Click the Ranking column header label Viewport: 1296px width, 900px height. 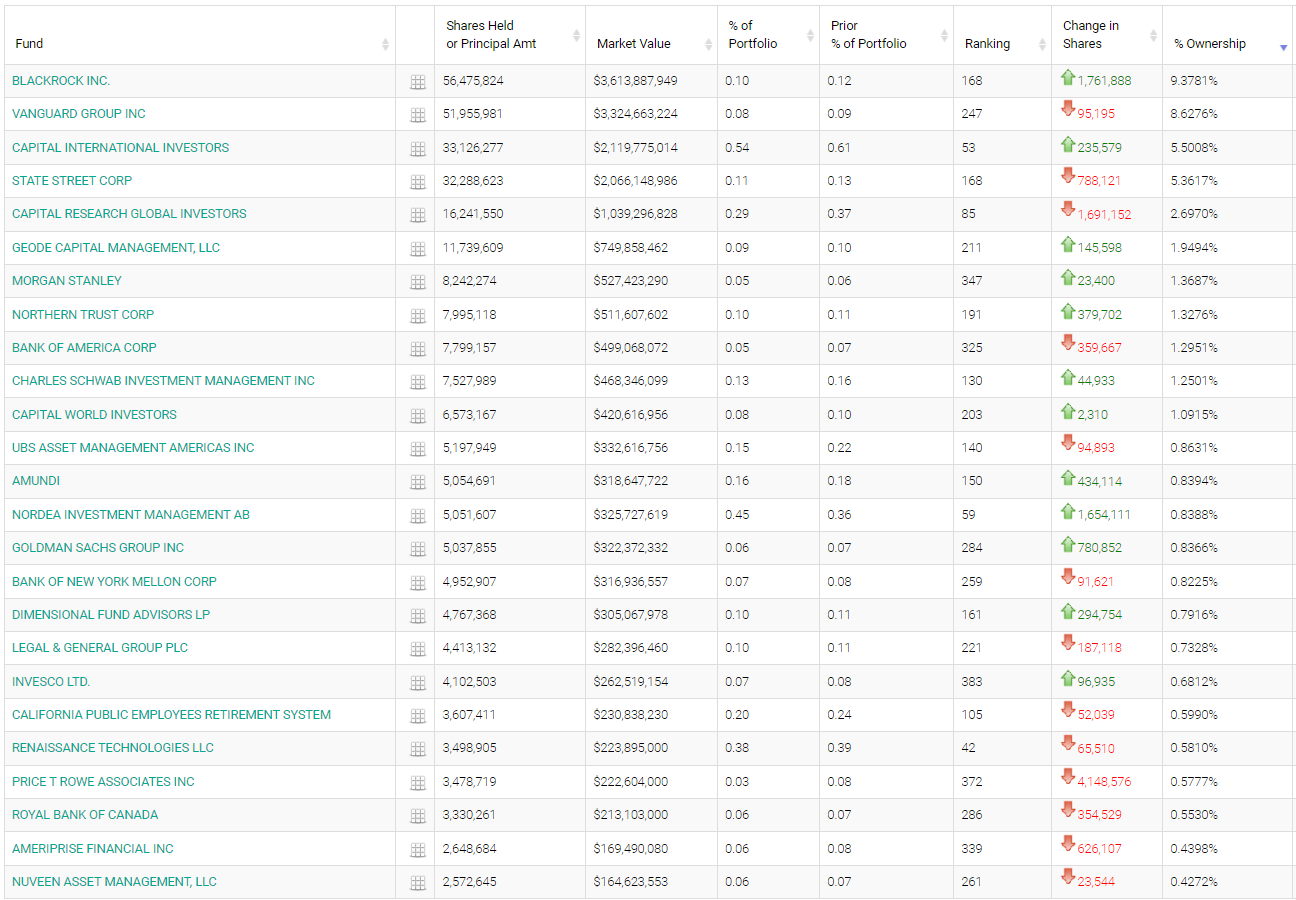(987, 44)
